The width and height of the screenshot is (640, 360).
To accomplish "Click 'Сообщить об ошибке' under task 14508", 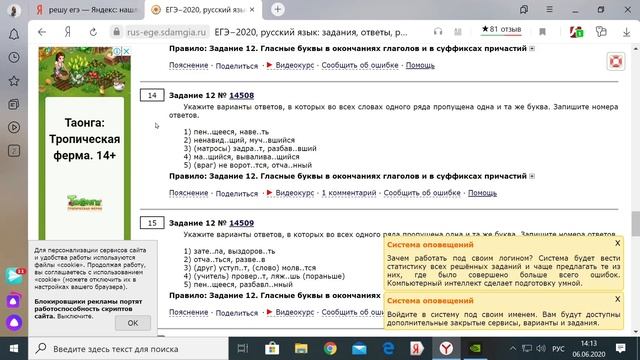I will click(422, 193).
